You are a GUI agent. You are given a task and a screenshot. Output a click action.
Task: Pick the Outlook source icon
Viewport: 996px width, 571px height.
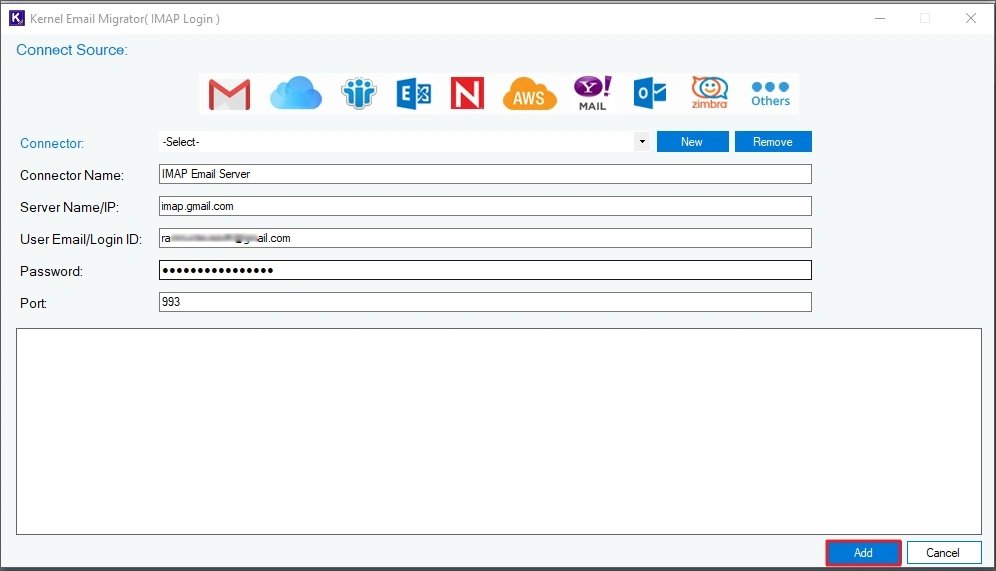650,94
